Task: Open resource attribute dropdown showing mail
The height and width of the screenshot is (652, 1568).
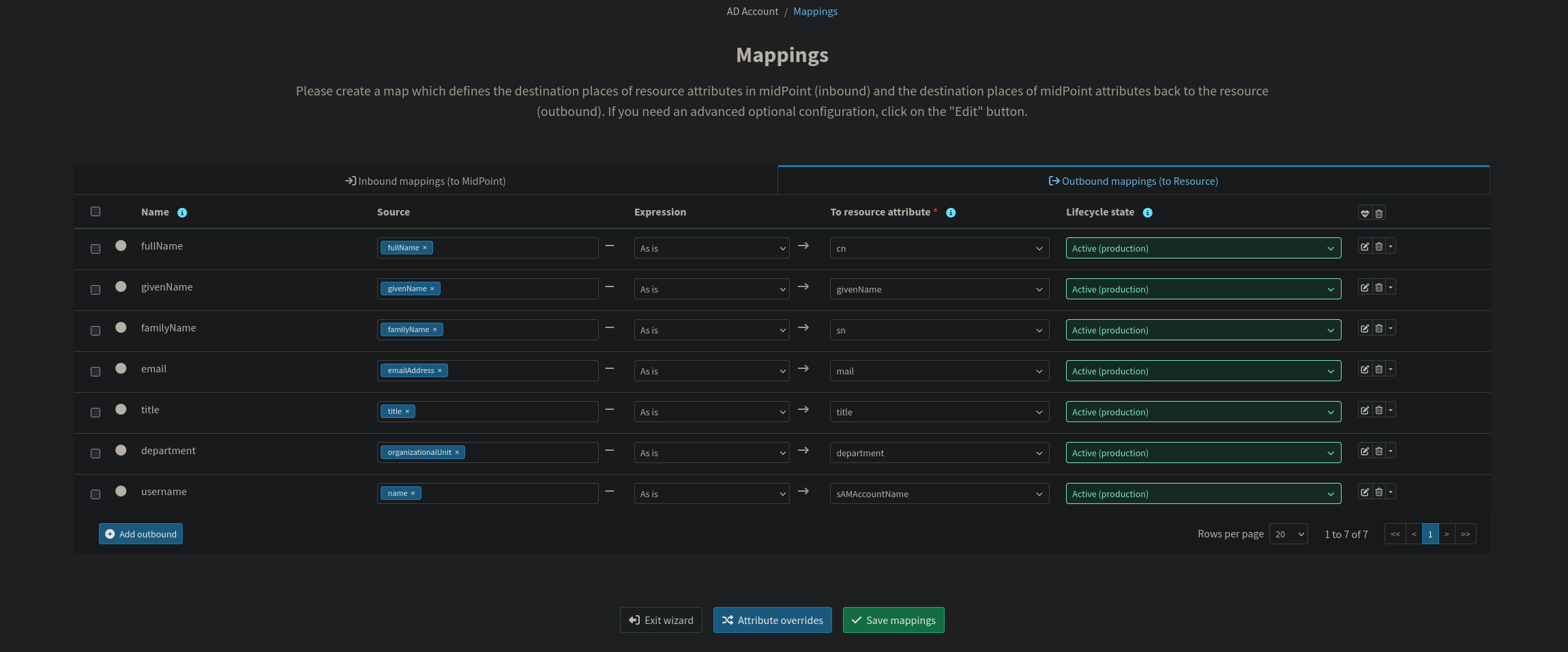Action: coord(939,371)
